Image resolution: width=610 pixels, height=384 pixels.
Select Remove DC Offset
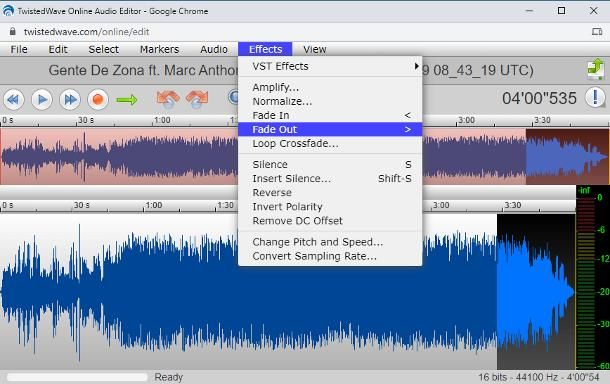330,221
